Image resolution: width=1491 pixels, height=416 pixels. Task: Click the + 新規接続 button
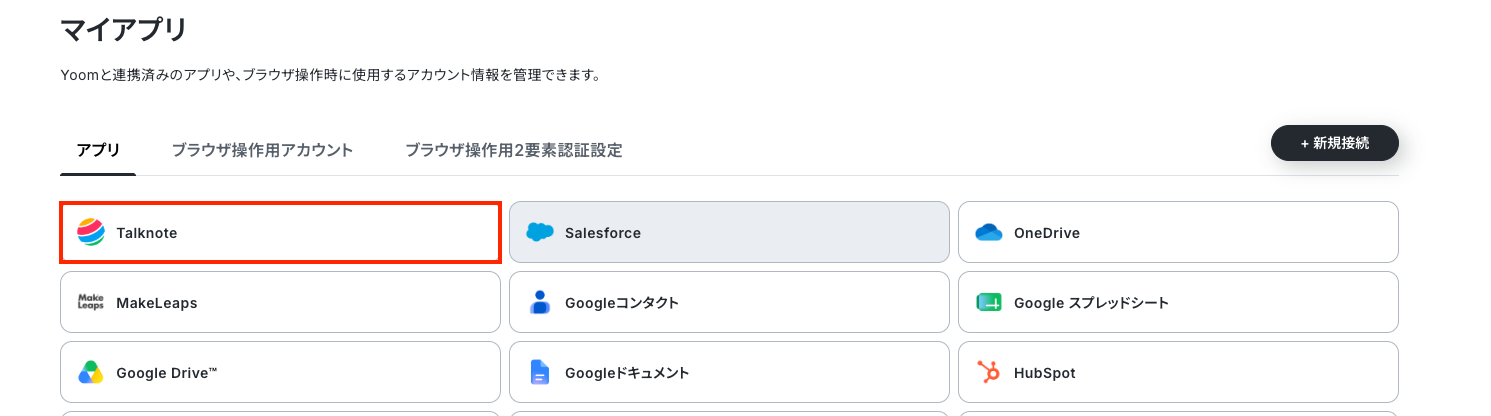click(x=1334, y=143)
